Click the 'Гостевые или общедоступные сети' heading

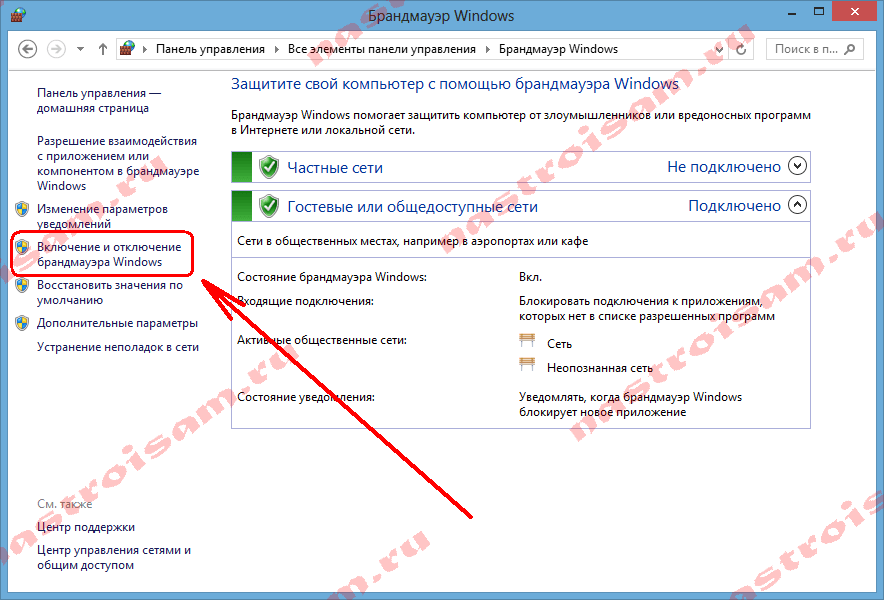(x=412, y=207)
